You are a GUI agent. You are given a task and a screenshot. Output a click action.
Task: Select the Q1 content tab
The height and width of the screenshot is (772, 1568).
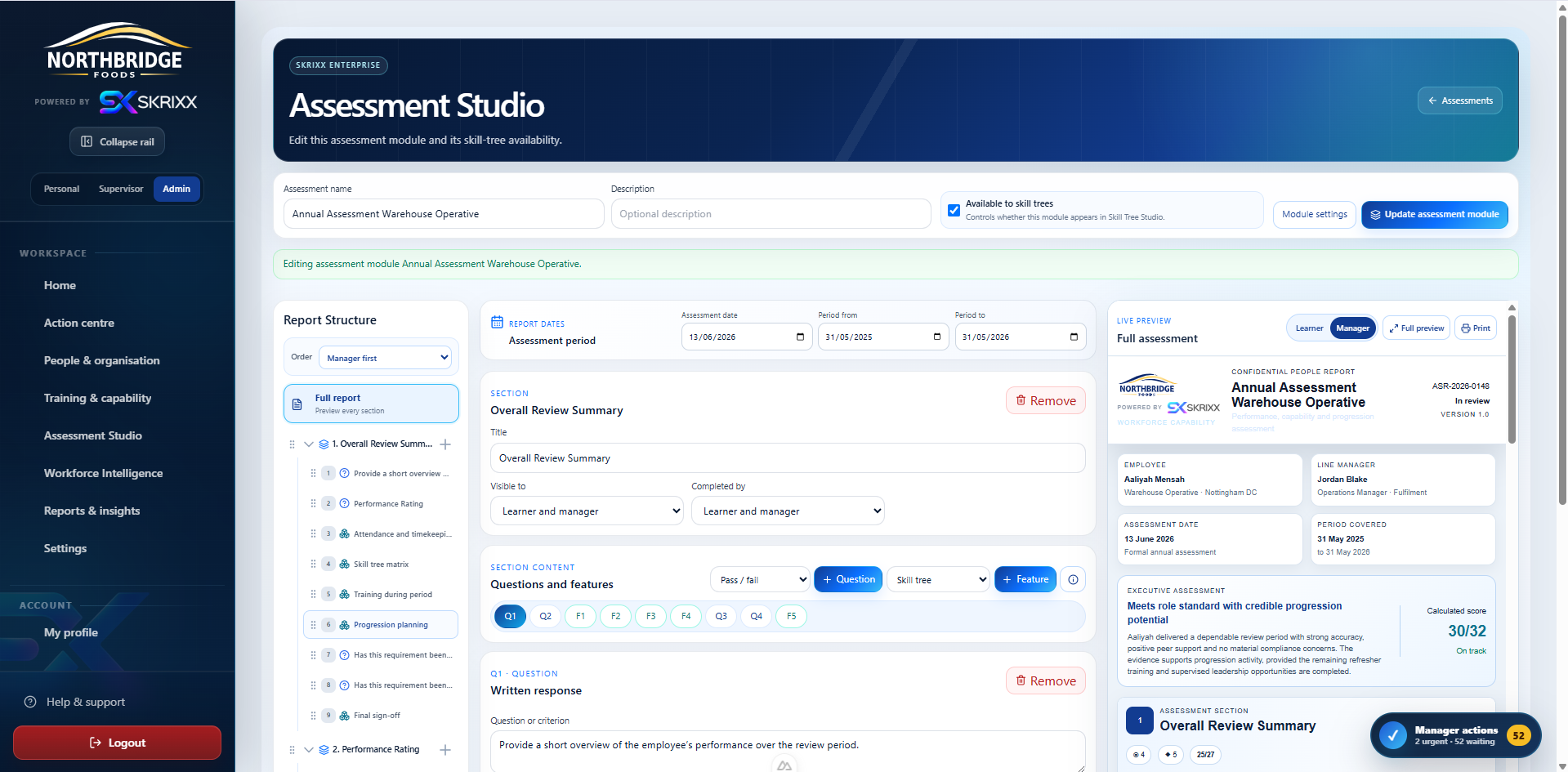tap(510, 616)
